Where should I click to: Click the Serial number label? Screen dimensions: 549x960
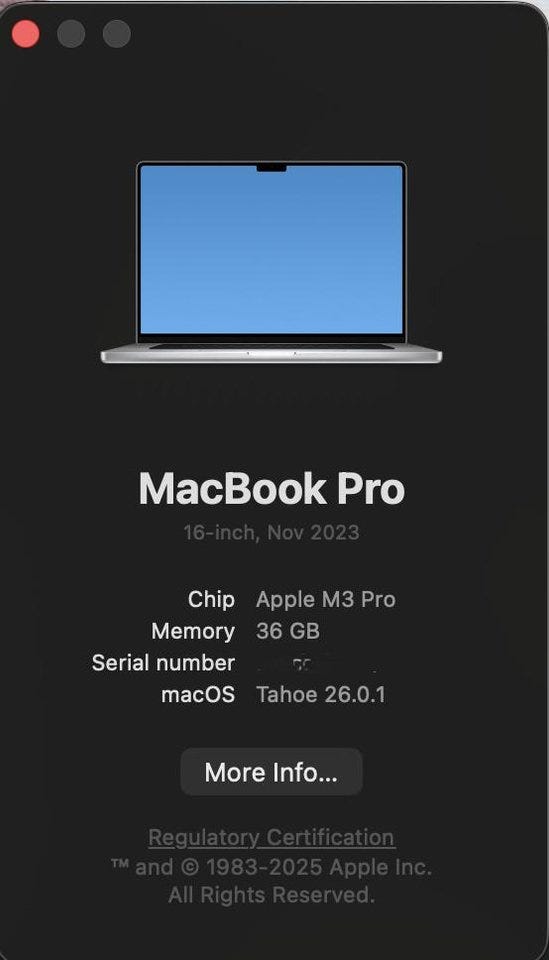[163, 662]
